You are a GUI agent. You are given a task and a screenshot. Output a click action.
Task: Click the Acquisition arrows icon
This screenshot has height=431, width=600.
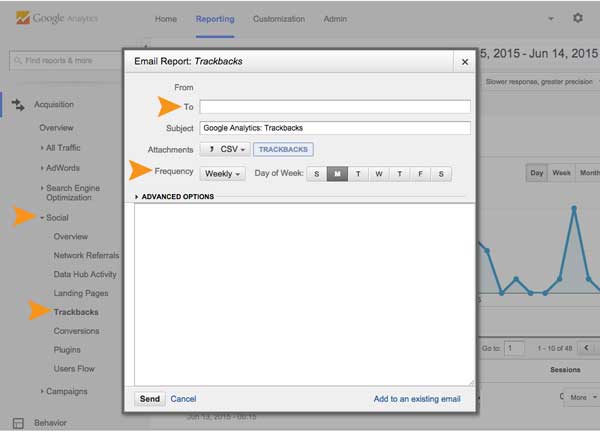[18, 104]
